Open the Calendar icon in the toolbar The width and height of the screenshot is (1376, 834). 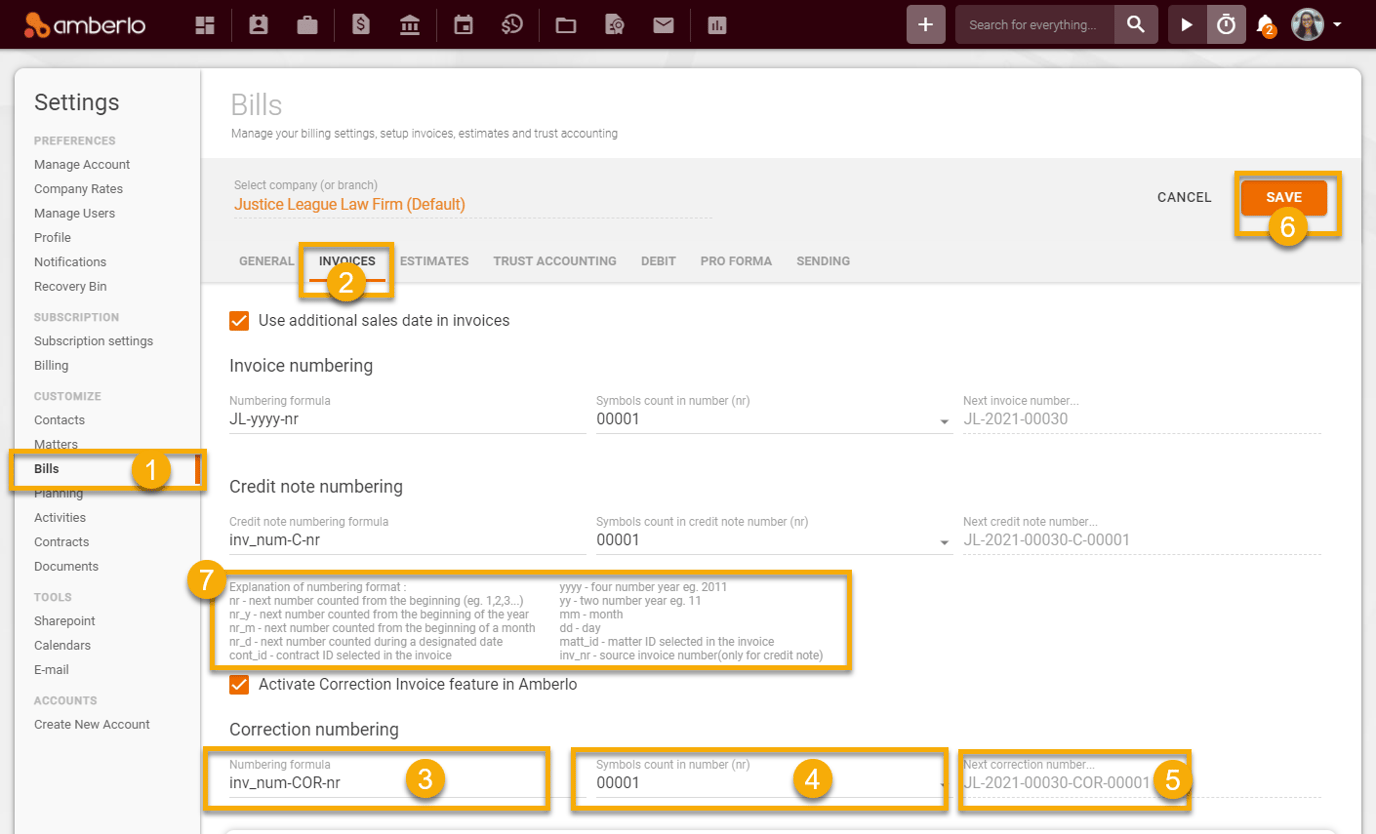[462, 24]
